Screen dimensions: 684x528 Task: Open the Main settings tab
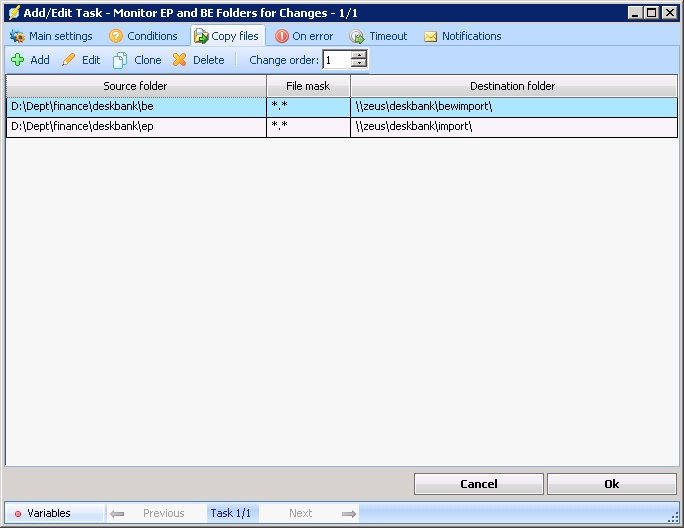51,36
